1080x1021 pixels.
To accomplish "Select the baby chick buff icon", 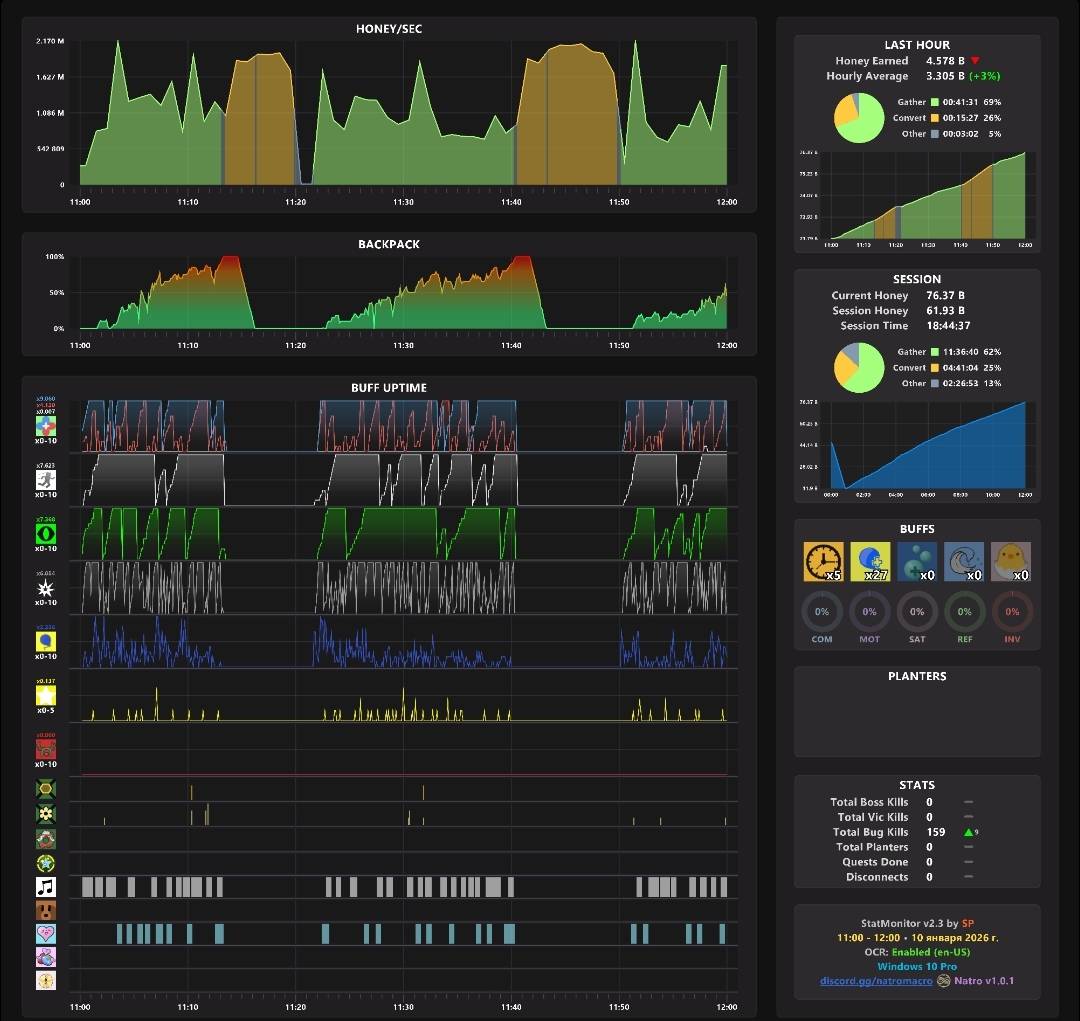I will click(x=1010, y=561).
